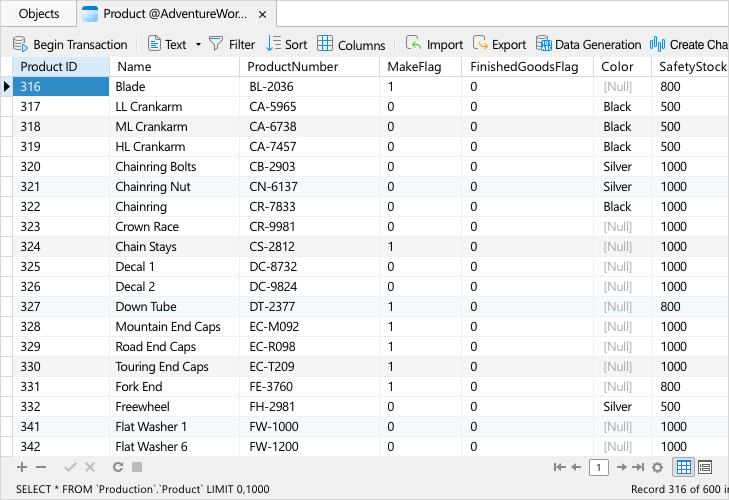Click product number FW-1200

pyautogui.click(x=310, y=447)
